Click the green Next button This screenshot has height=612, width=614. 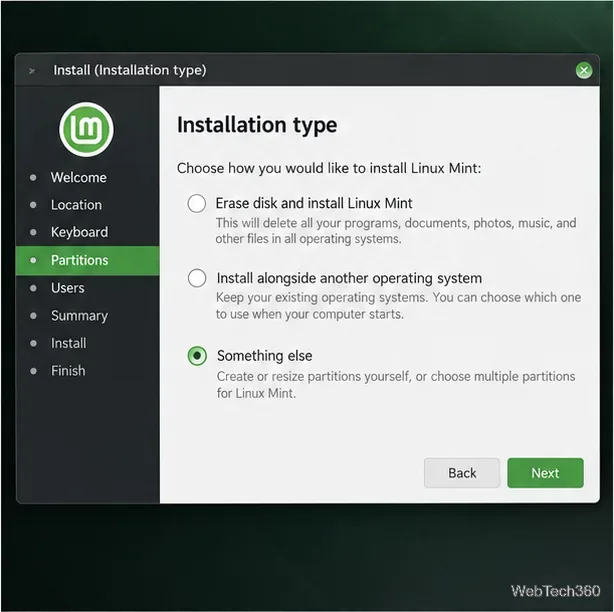pyautogui.click(x=545, y=473)
